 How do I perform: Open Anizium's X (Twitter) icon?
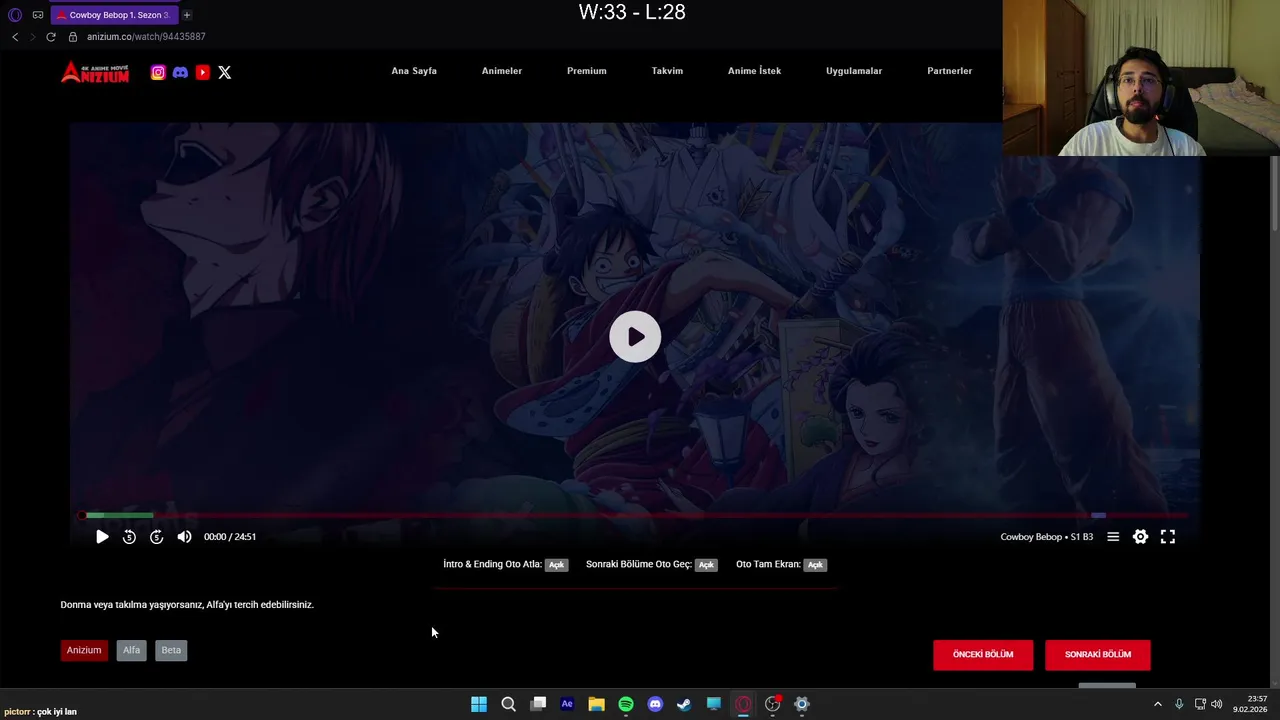pos(225,72)
